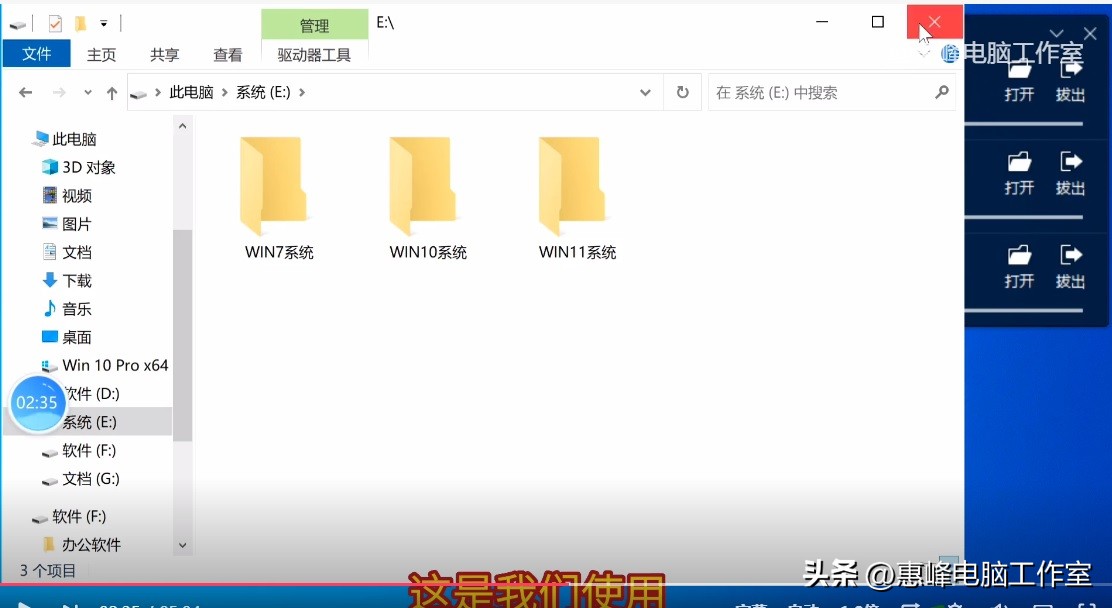Click the refresh icon beside the address bar
The width and height of the screenshot is (1112, 608).
point(681,91)
